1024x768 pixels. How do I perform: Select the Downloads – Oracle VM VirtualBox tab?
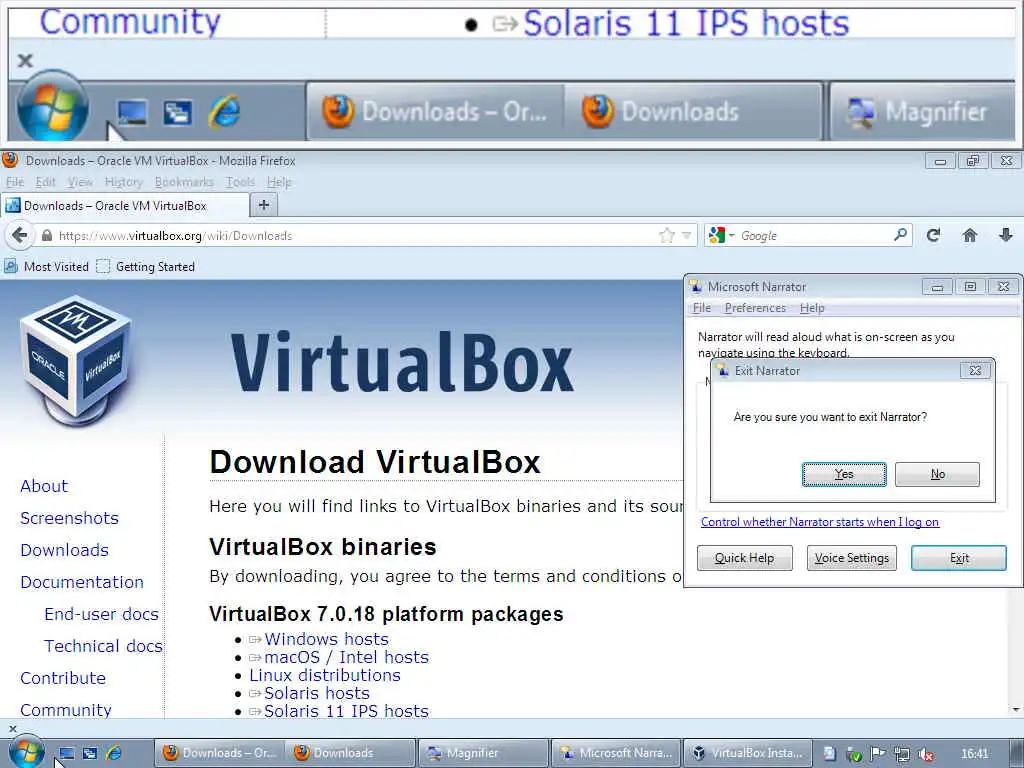point(124,206)
